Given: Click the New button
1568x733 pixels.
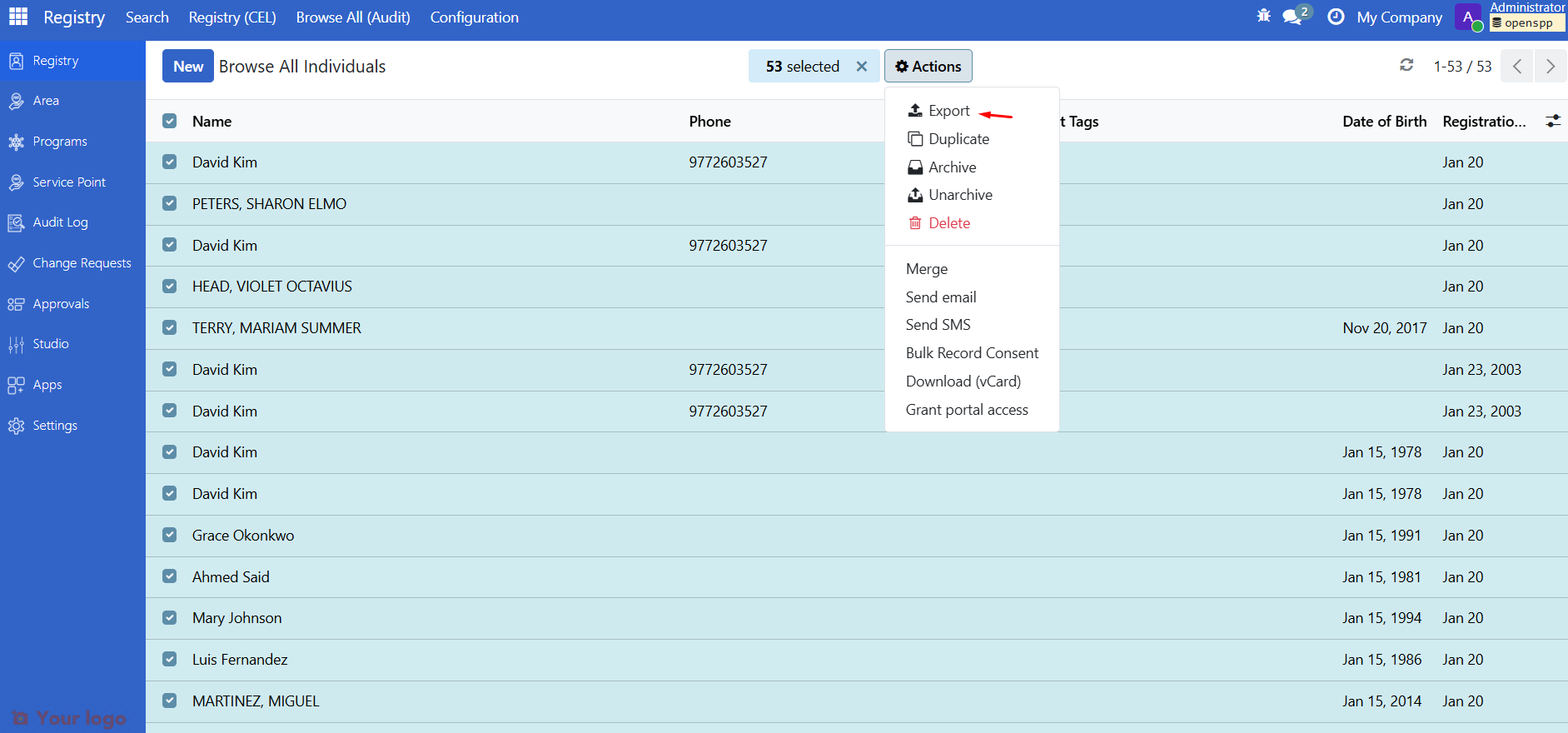Looking at the screenshot, I should 188,66.
